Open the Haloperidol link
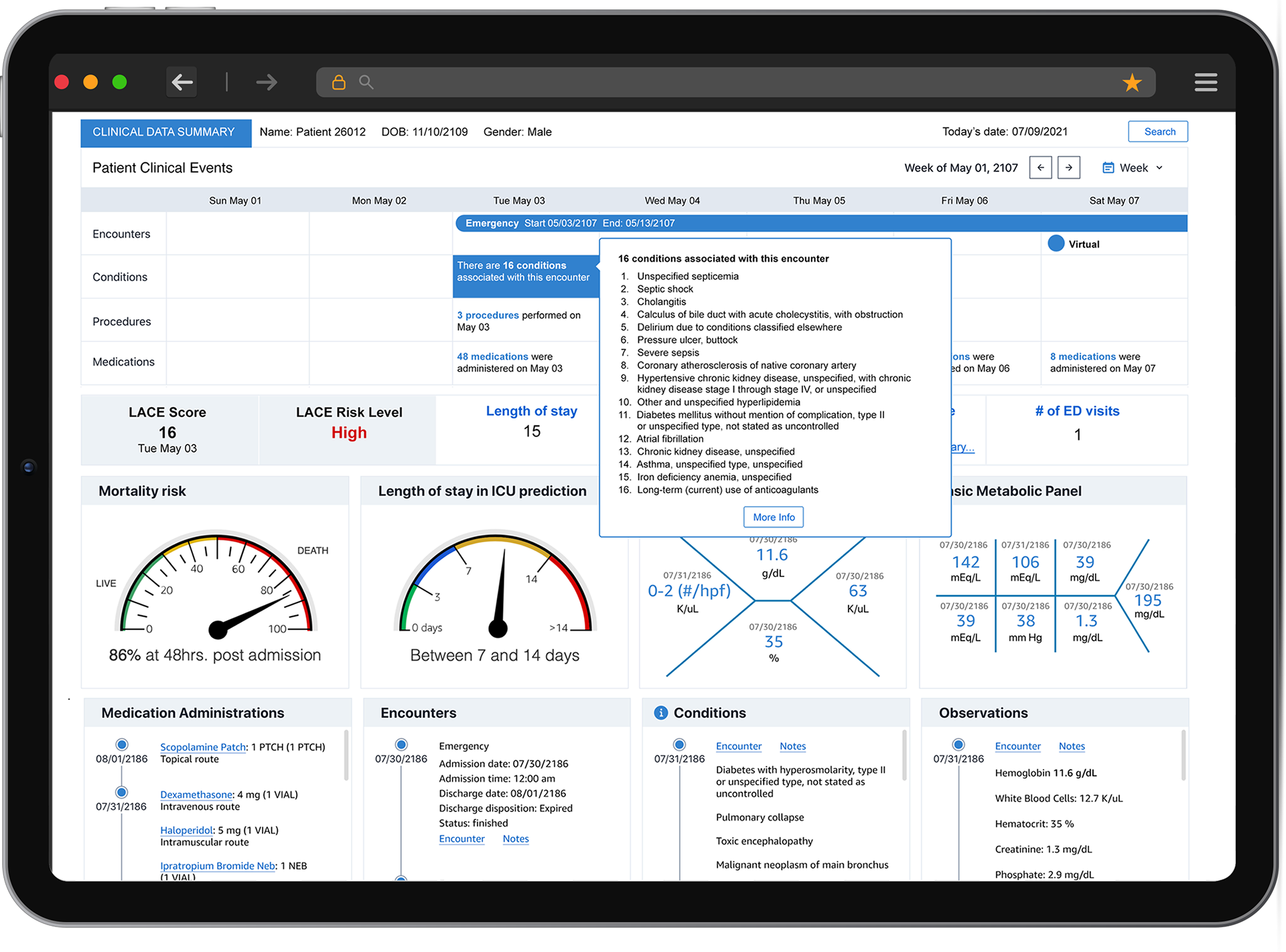This screenshot has width=1286, height=952. pos(186,830)
